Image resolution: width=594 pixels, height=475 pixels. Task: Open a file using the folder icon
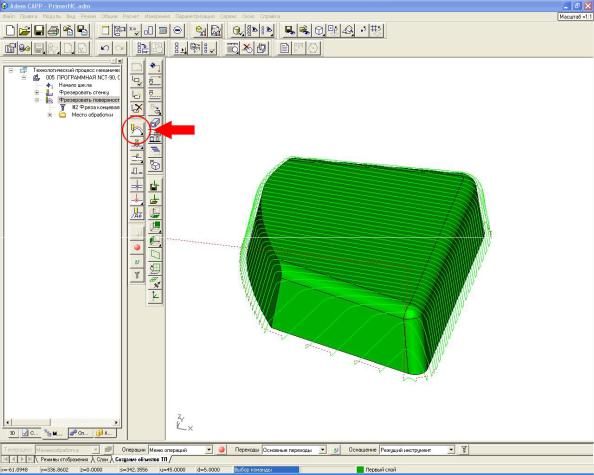click(25, 30)
